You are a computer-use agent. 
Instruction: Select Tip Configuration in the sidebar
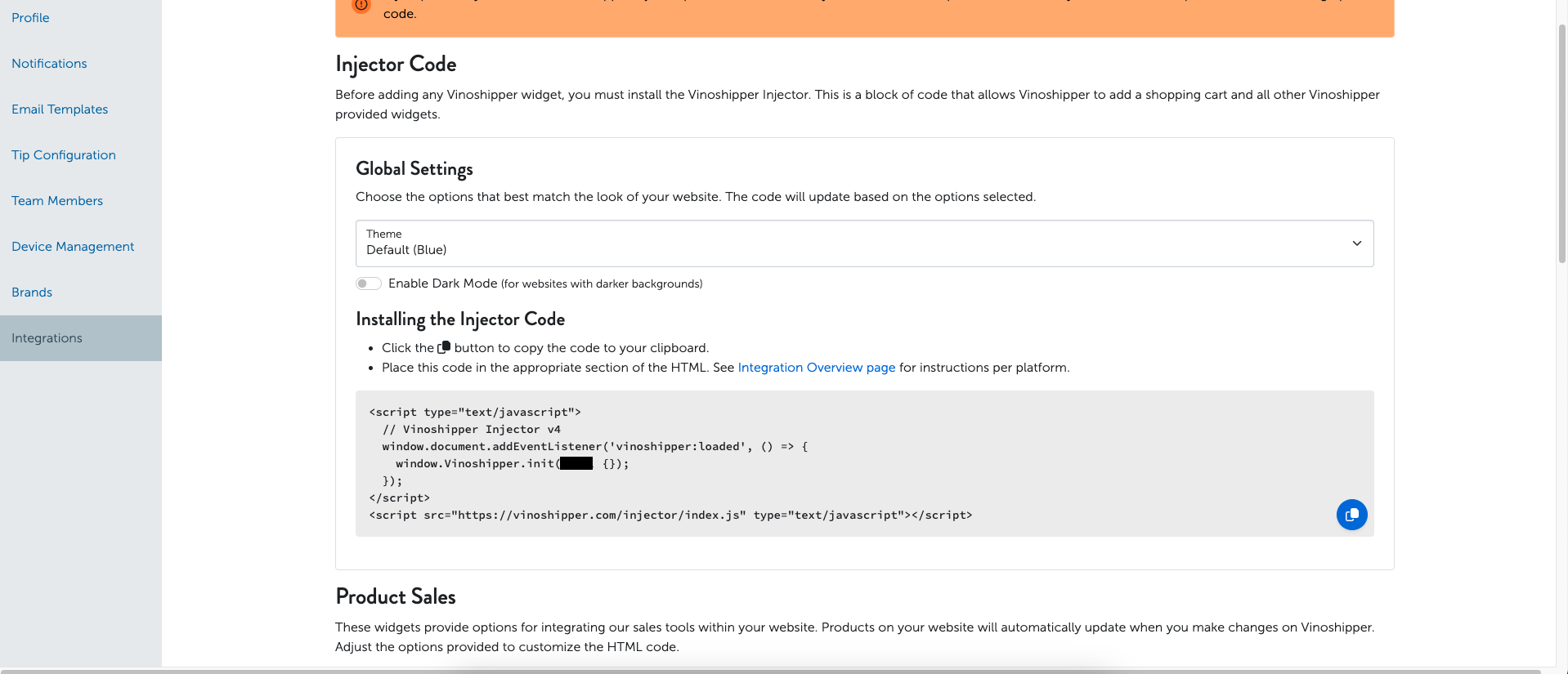(x=64, y=155)
